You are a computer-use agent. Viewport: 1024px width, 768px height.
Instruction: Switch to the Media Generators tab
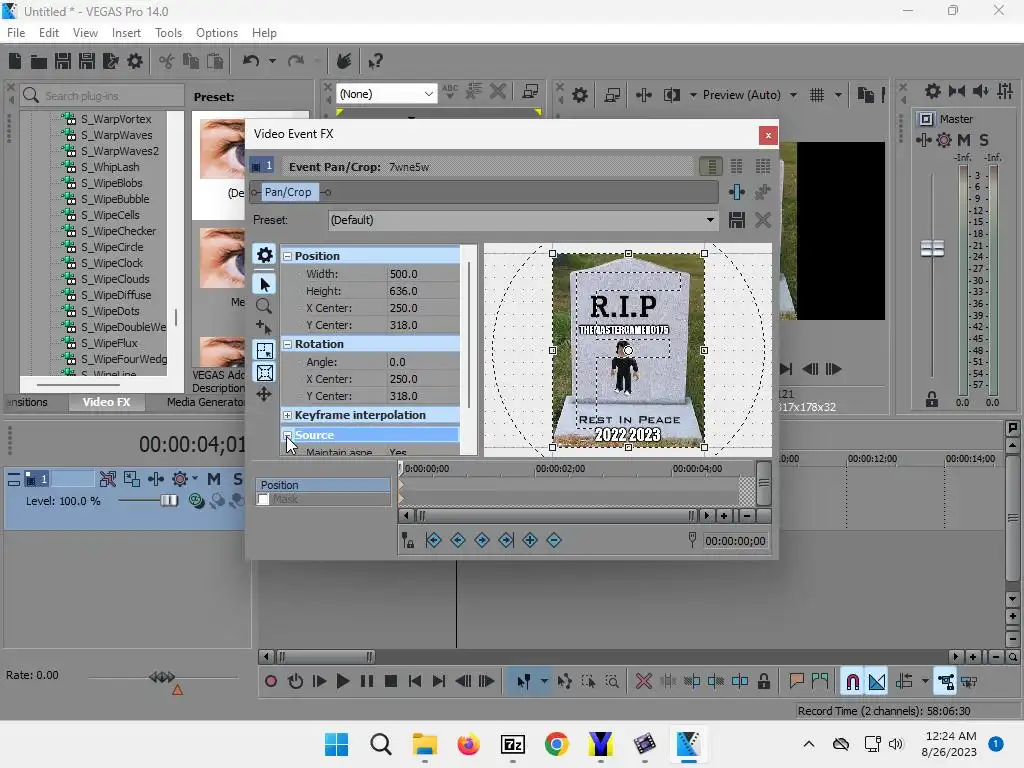(205, 402)
